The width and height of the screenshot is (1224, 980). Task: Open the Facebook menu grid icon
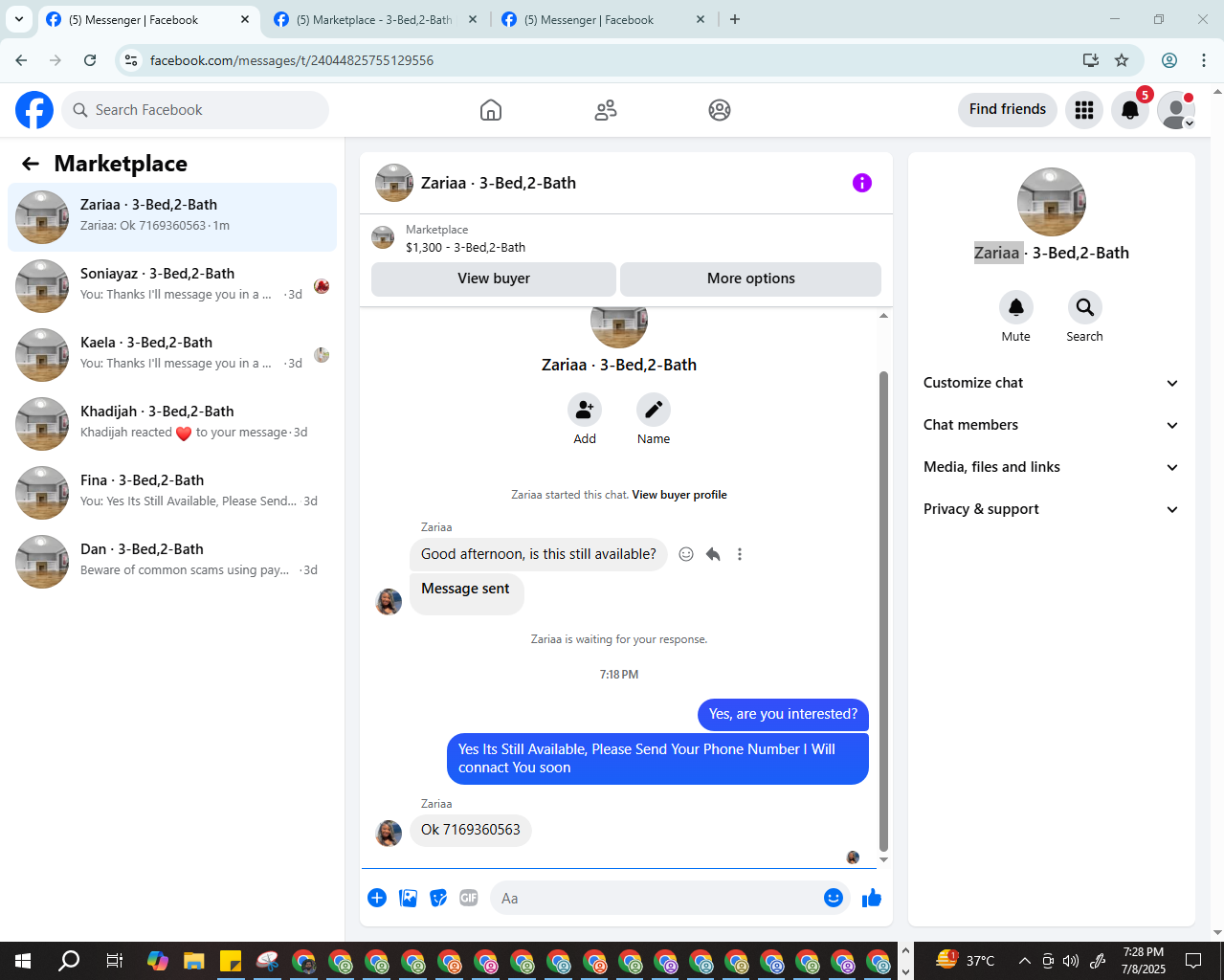1084,110
